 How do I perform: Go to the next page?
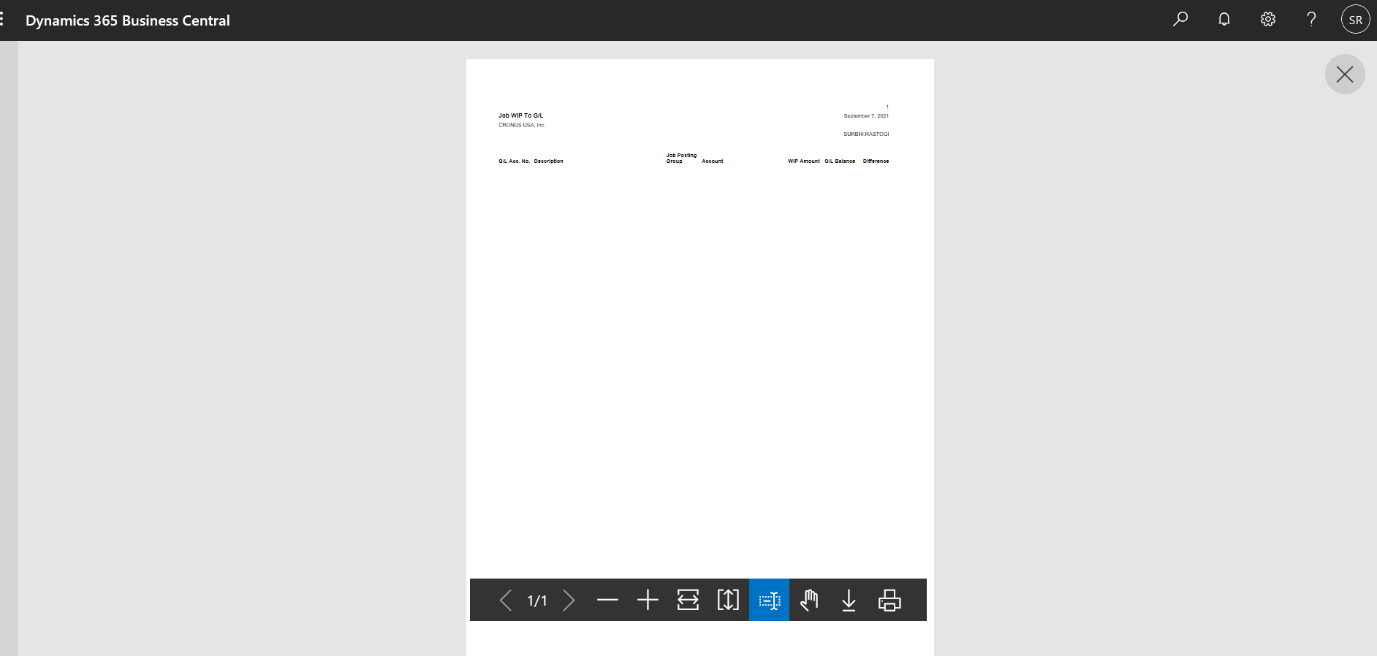click(568, 600)
